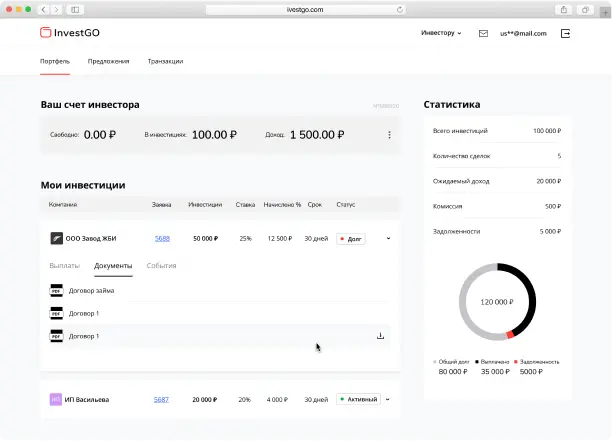Switch to Портфель tab
The width and height of the screenshot is (612, 441).
[x=55, y=61]
